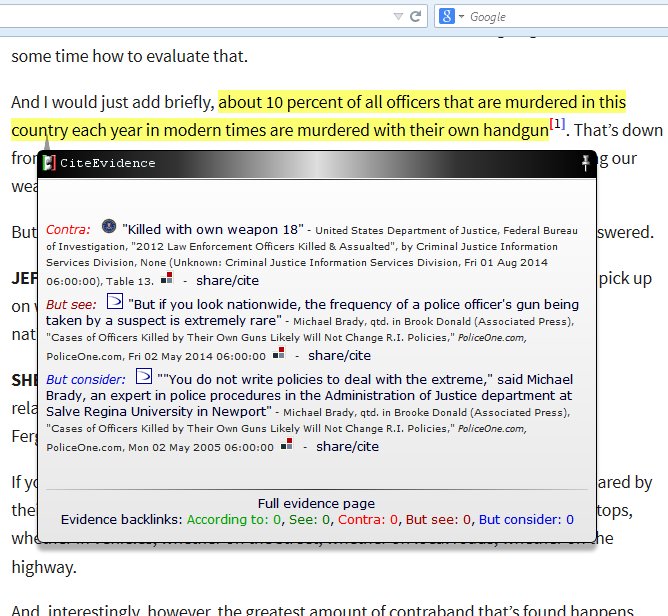Click the CiteEvidence logo icon in the popup header
The image size is (668, 616).
pos(49,163)
